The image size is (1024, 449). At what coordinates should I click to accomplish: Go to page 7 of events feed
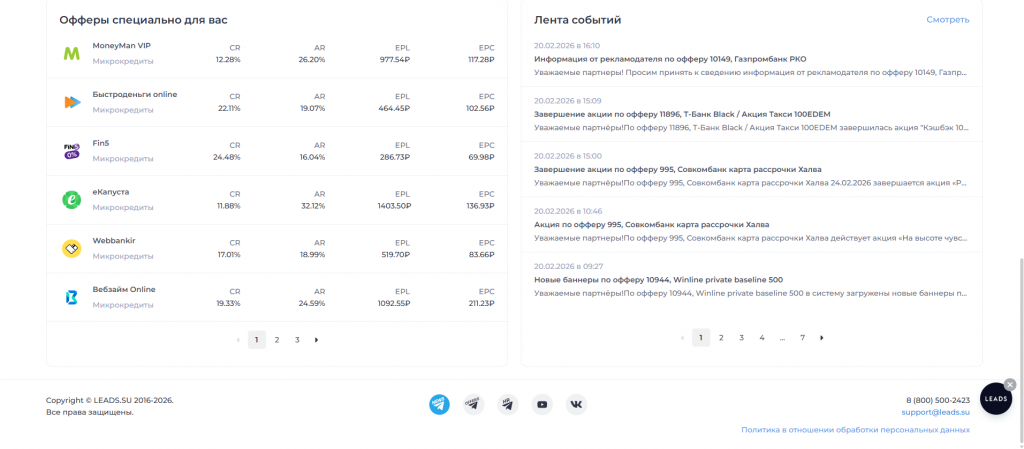pyautogui.click(x=802, y=338)
